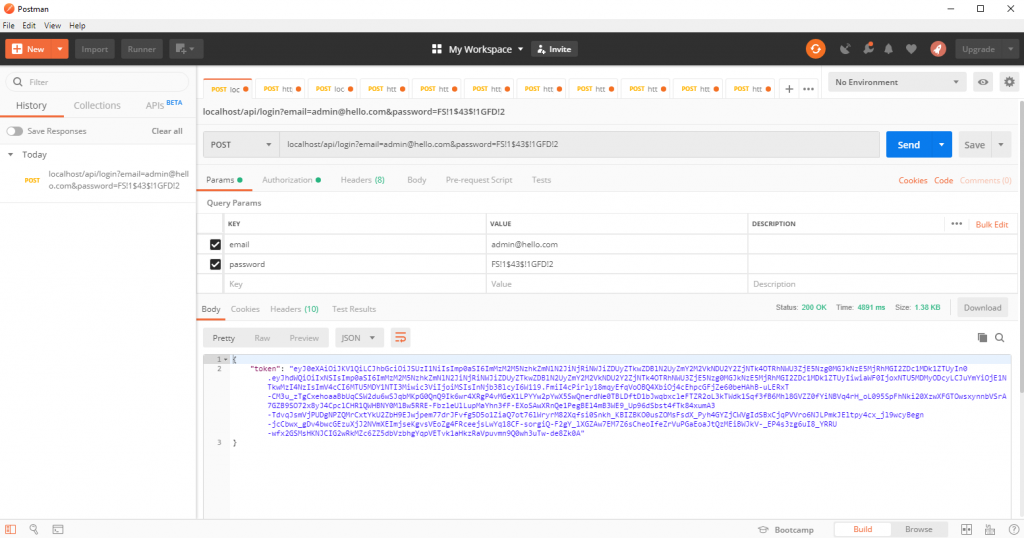Open environment quick look eye icon
1024x538 pixels.
[x=983, y=82]
